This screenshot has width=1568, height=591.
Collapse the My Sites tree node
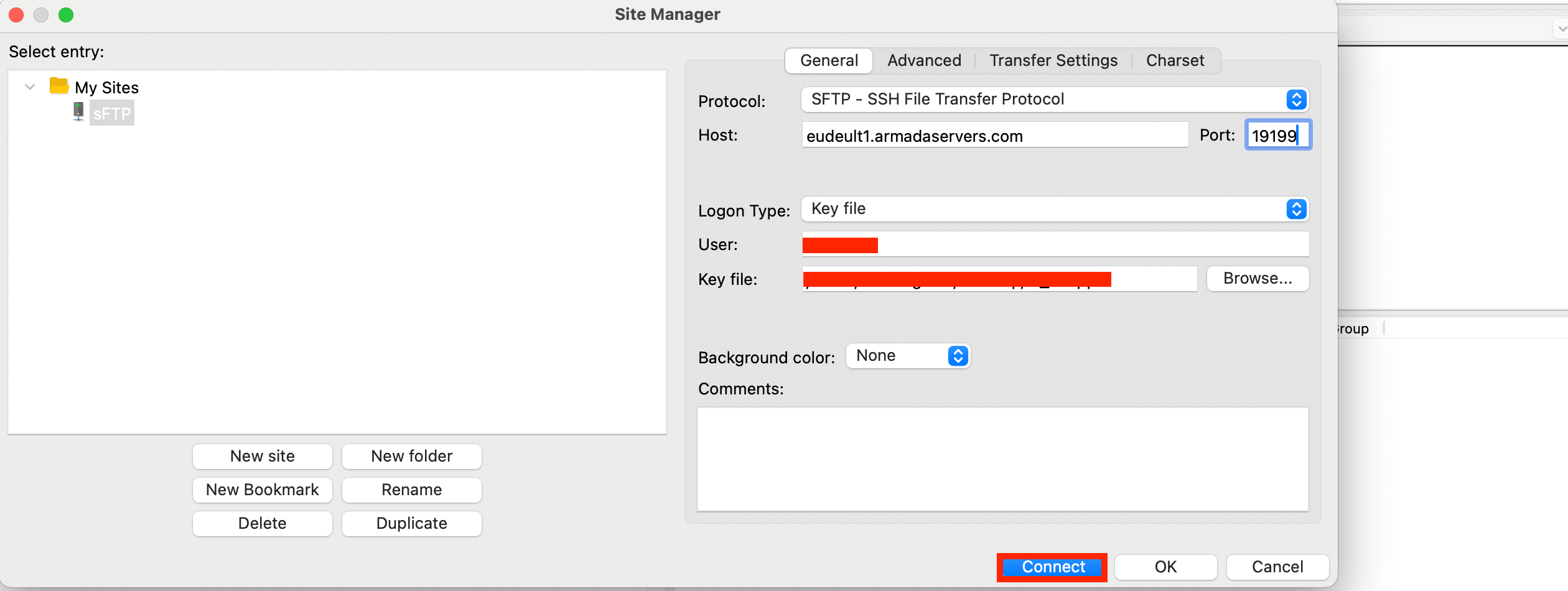[x=29, y=86]
